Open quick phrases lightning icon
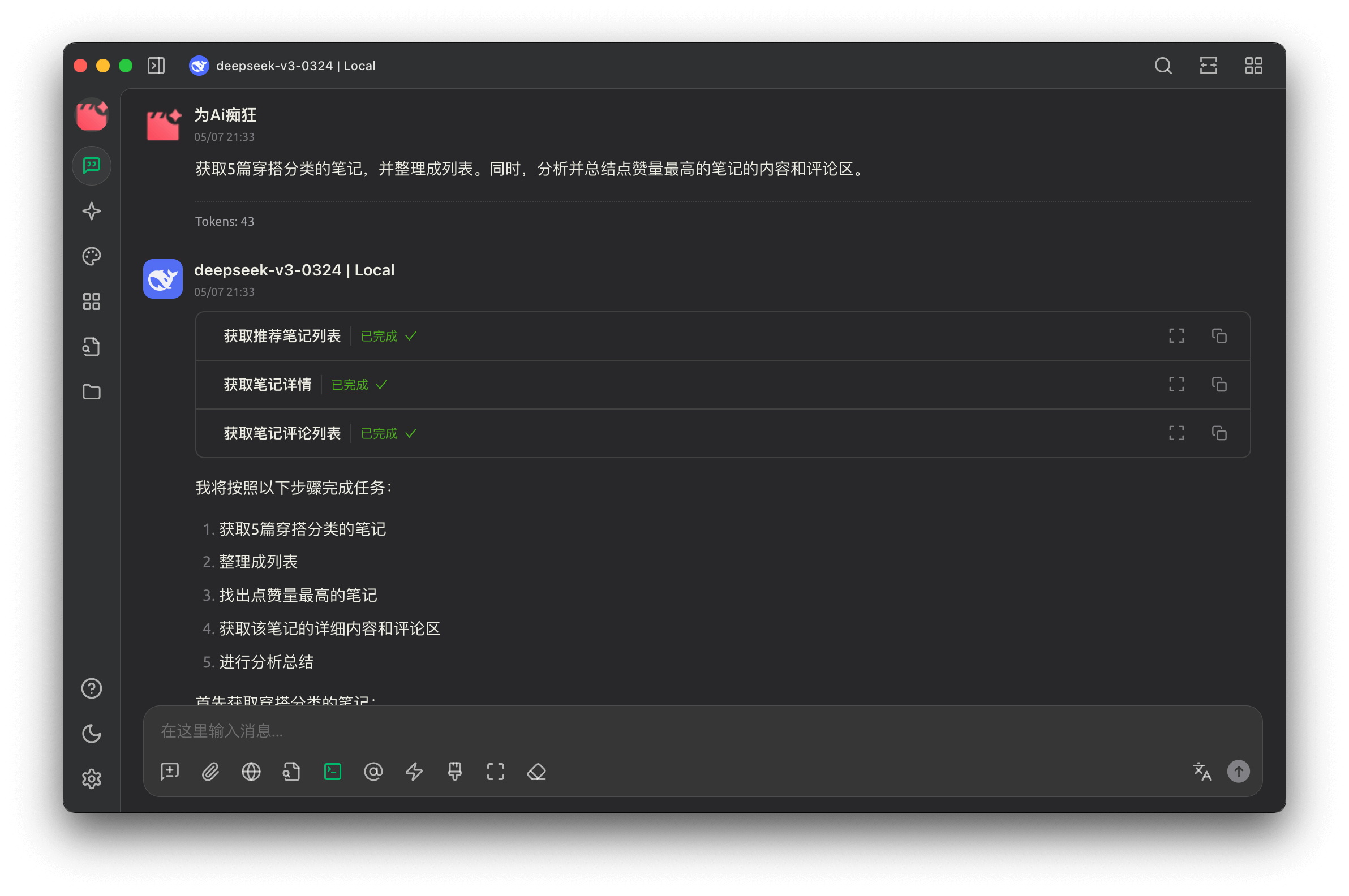This screenshot has width=1349, height=896. (414, 772)
